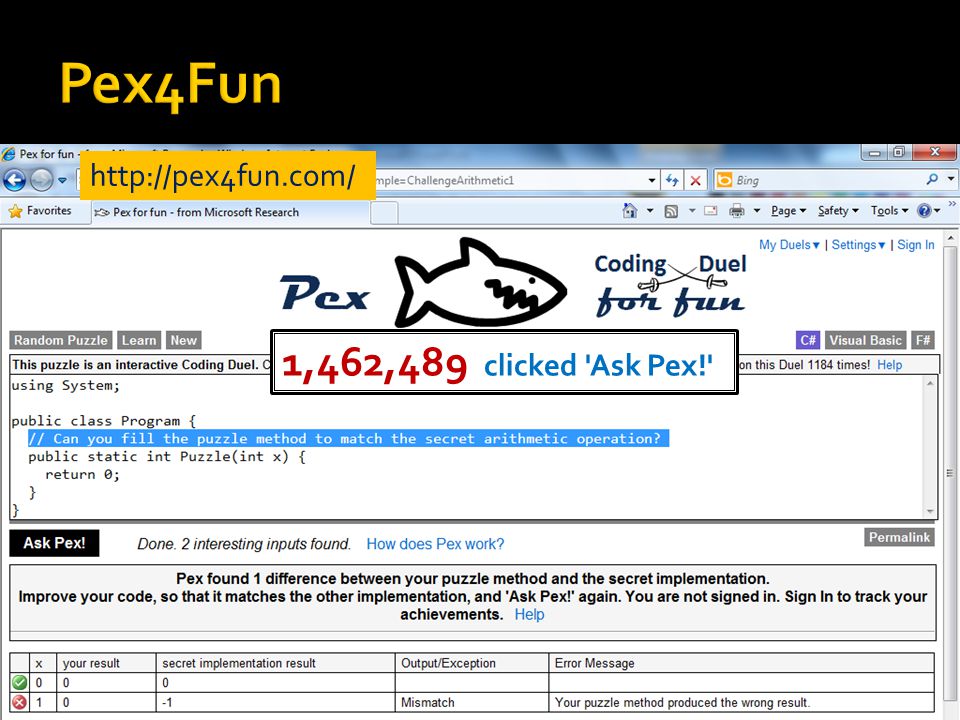Screen dimensions: 960x720
Task: Click Help link in the results message
Action: 529,615
